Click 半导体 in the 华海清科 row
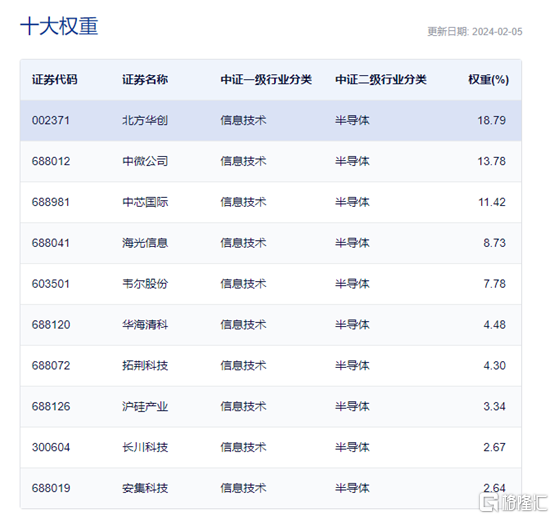 [352, 325]
